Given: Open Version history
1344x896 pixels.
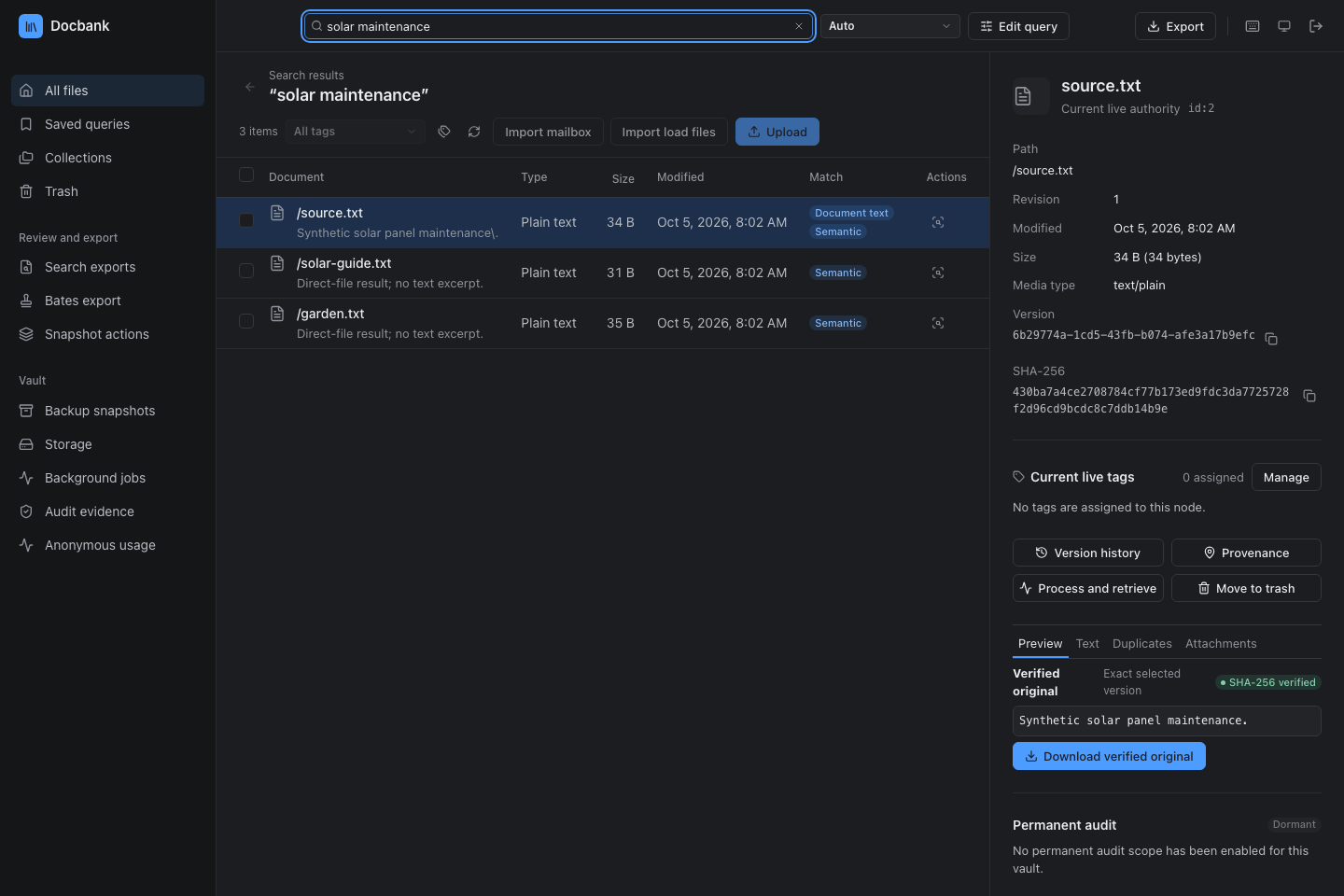Looking at the screenshot, I should click(x=1088, y=553).
